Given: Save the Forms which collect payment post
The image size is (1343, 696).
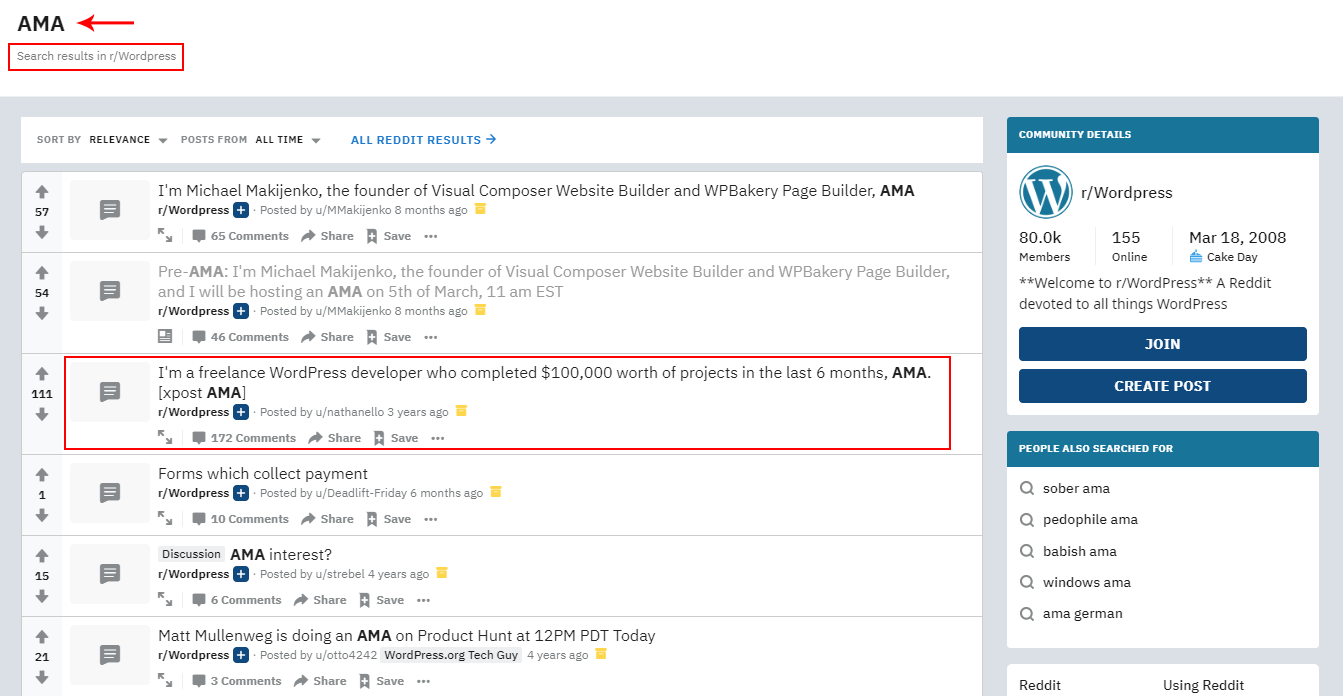Looking at the screenshot, I should click(388, 519).
